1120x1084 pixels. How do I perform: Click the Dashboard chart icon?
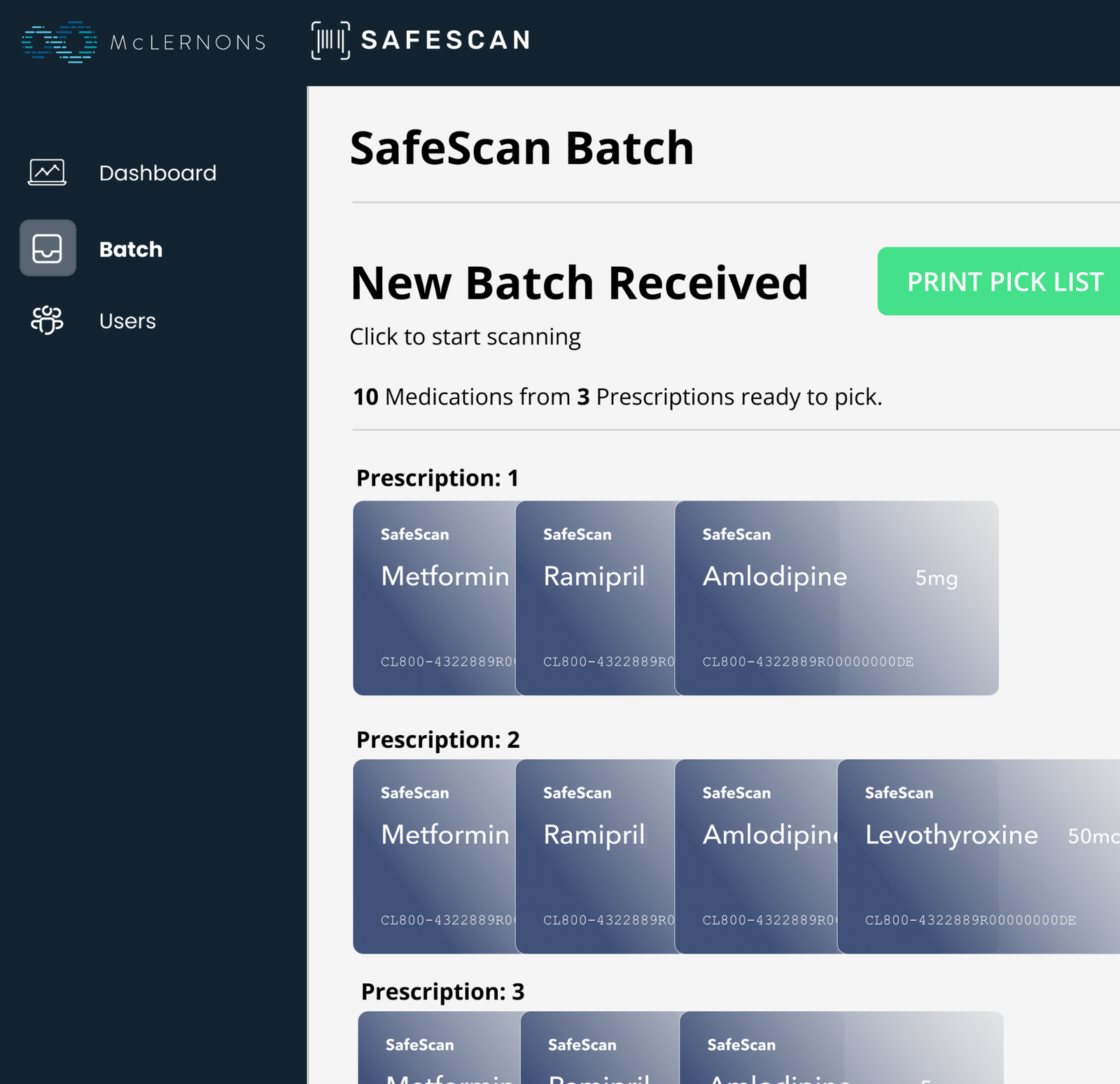click(47, 172)
